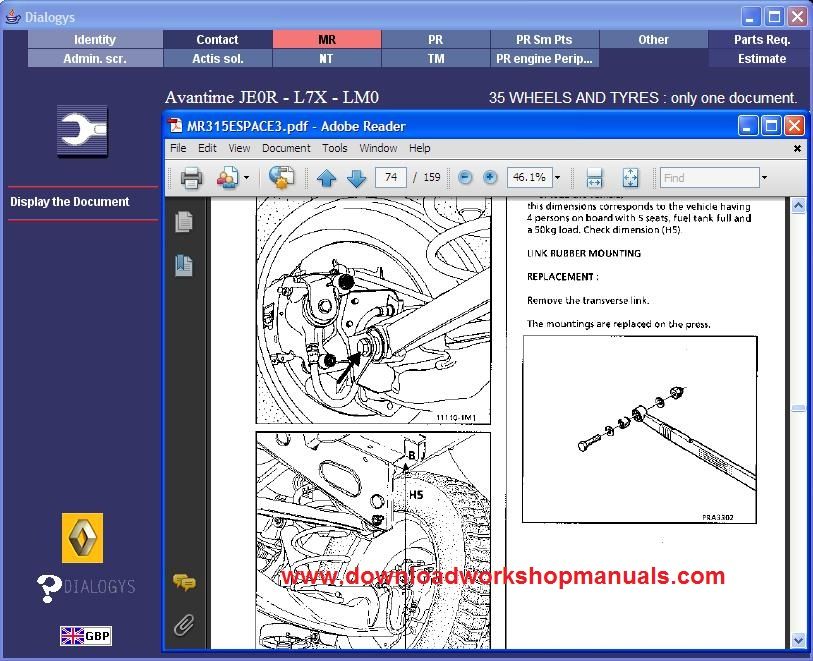Viewport: 813px width, 661px height.
Task: Select the Estimate tab
Action: coord(762,59)
